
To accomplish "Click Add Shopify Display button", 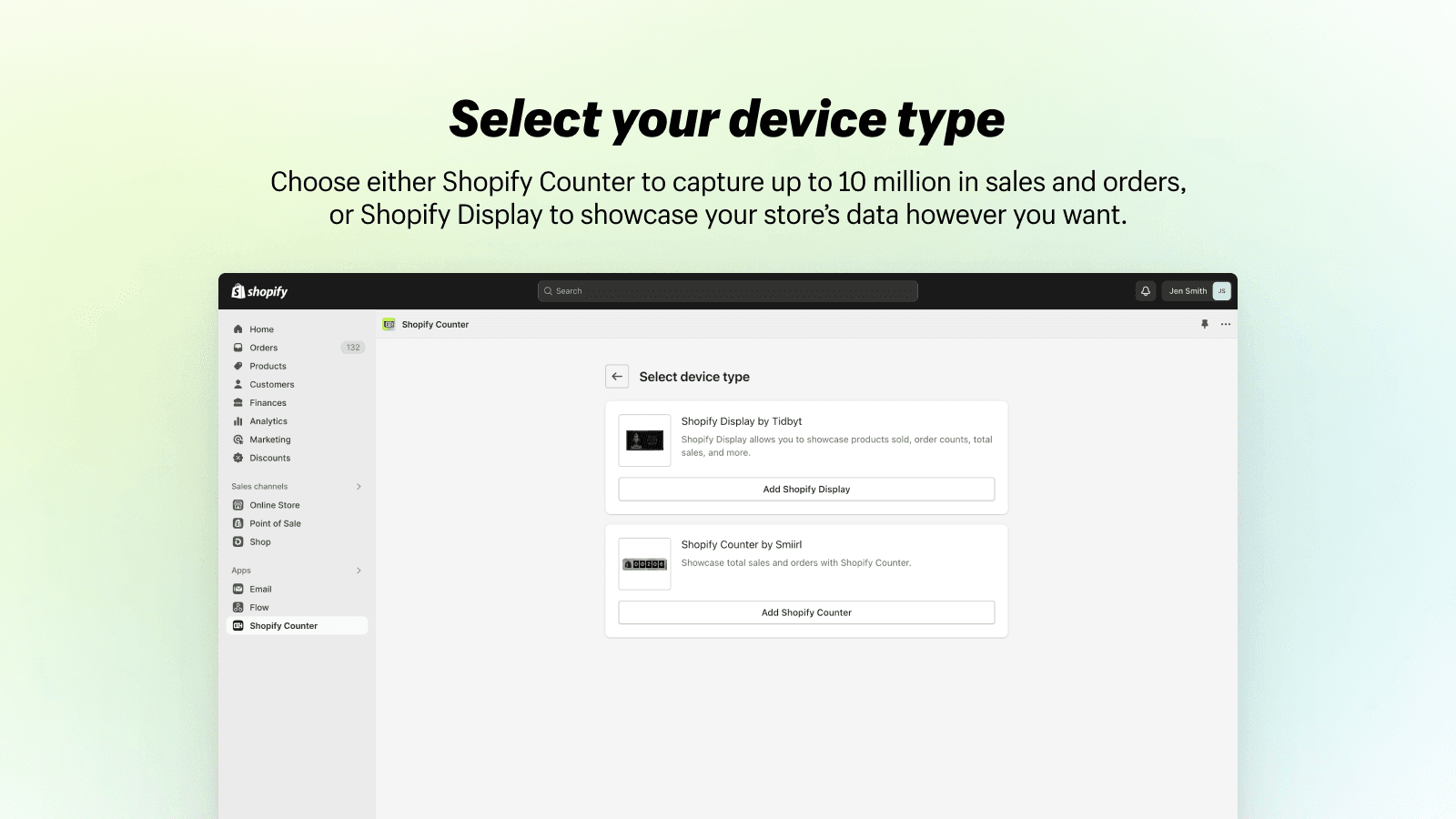I will 806,489.
